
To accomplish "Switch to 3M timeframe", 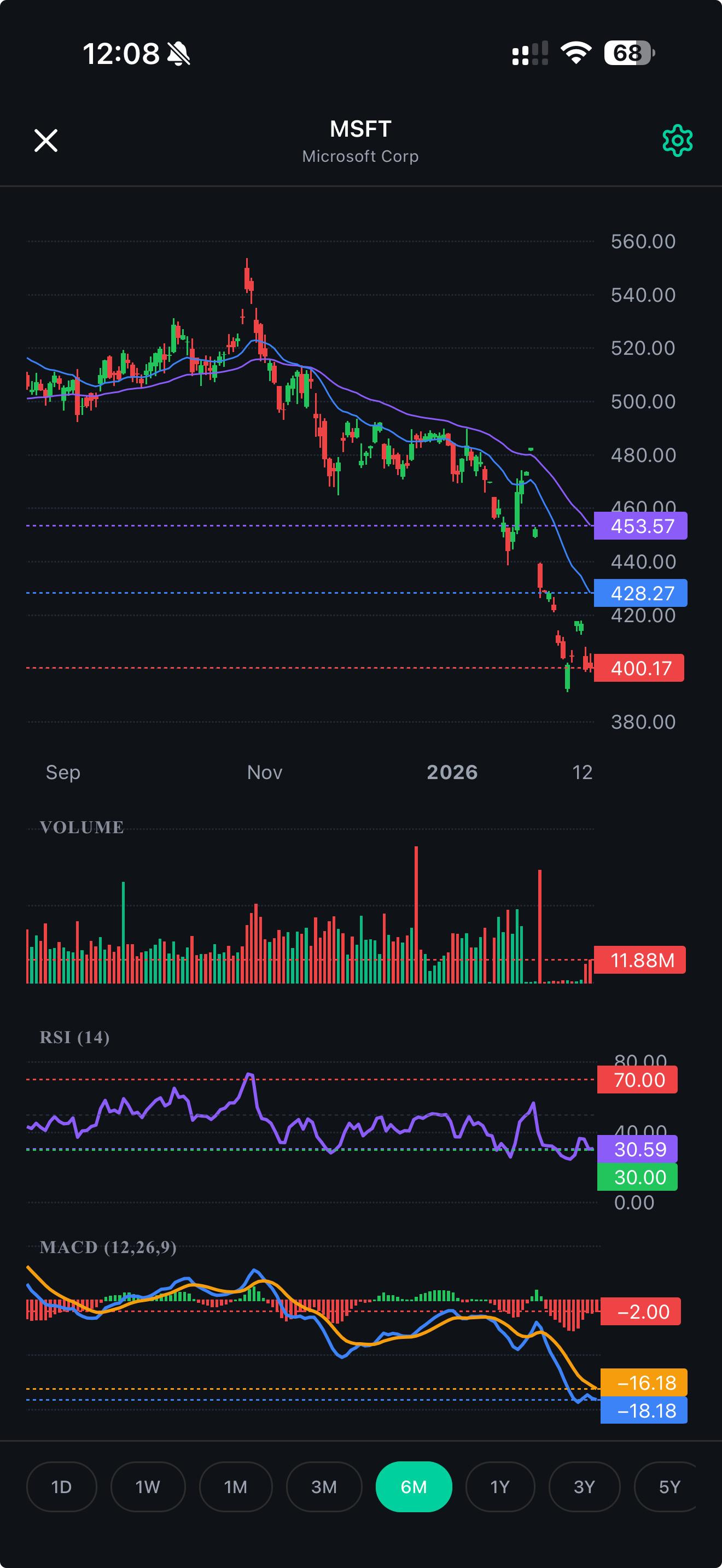I will click(x=324, y=1487).
